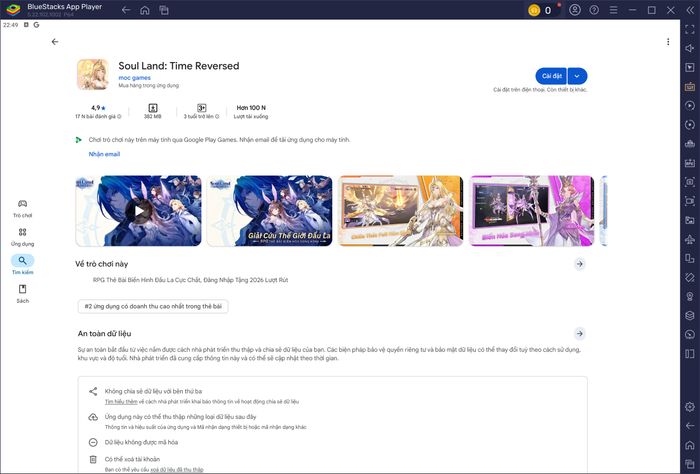
Task: Click the speedometer trim memory icon
Action: click(x=690, y=335)
